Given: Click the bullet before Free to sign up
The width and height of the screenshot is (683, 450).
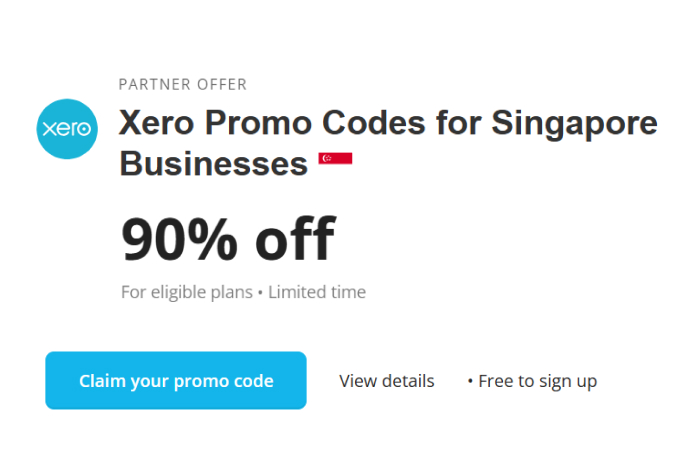Looking at the screenshot, I should (x=470, y=381).
